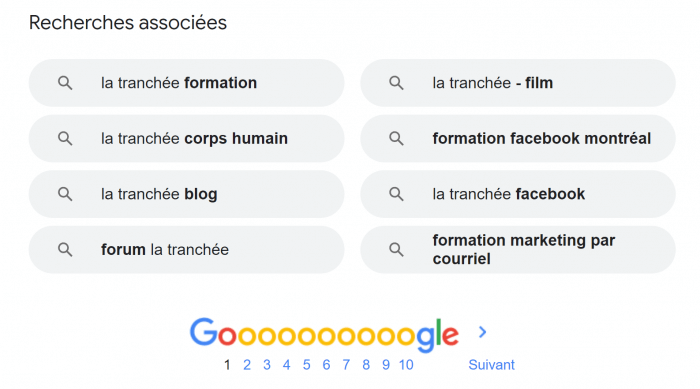The height and width of the screenshot is (389, 700).
Task: Go to results page 3
Action: [267, 365]
